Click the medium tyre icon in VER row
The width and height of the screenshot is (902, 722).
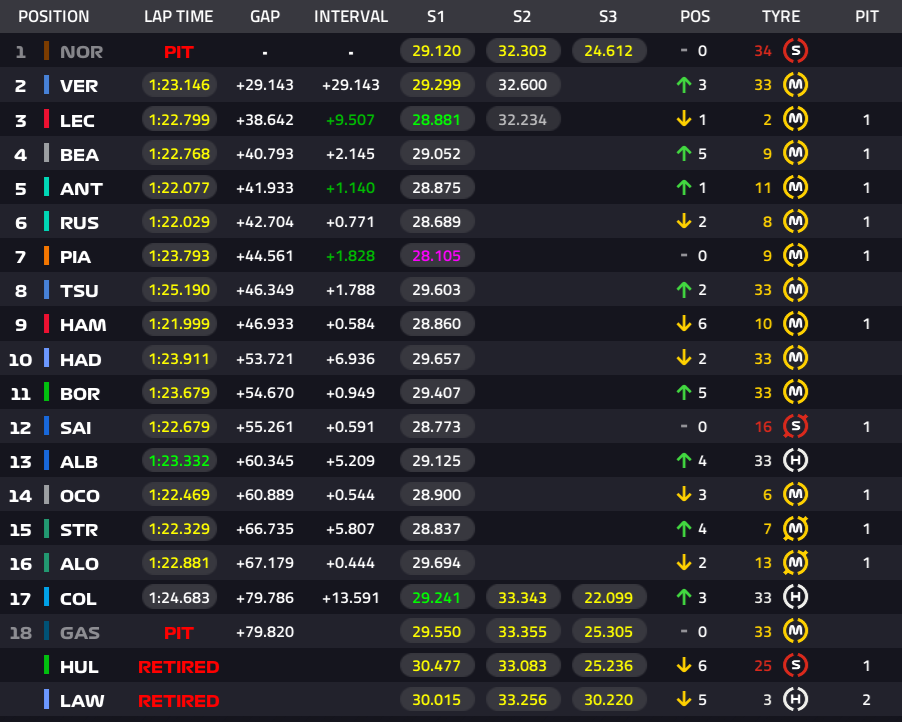click(x=796, y=85)
